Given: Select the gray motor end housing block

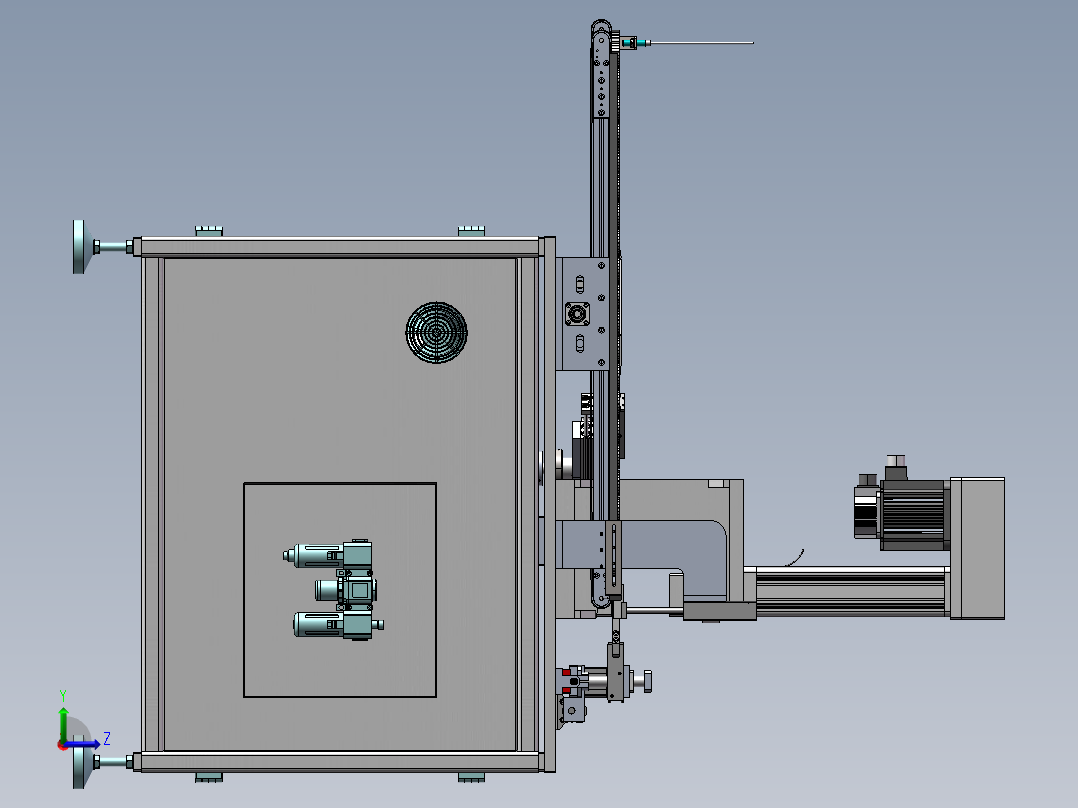Looking at the screenshot, I should point(977,548).
